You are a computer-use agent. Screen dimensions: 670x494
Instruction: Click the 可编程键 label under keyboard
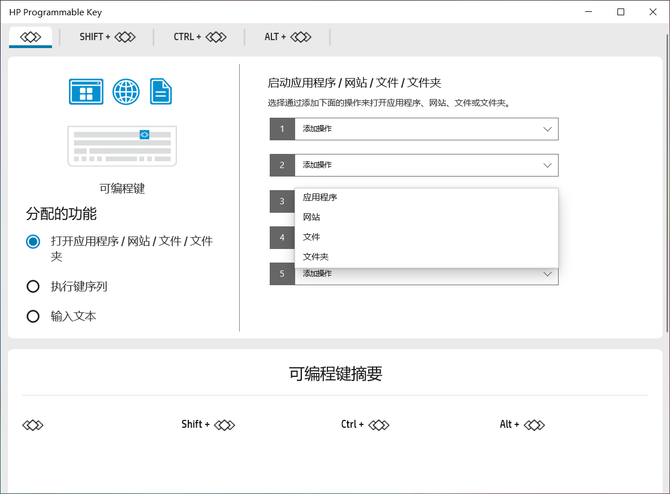pos(122,188)
